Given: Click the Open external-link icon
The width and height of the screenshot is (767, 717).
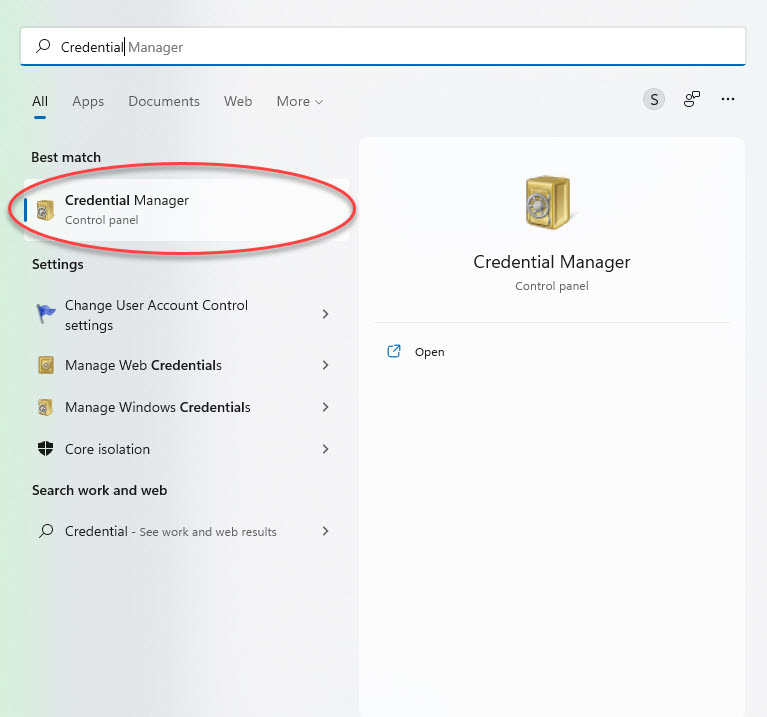Looking at the screenshot, I should 394,351.
